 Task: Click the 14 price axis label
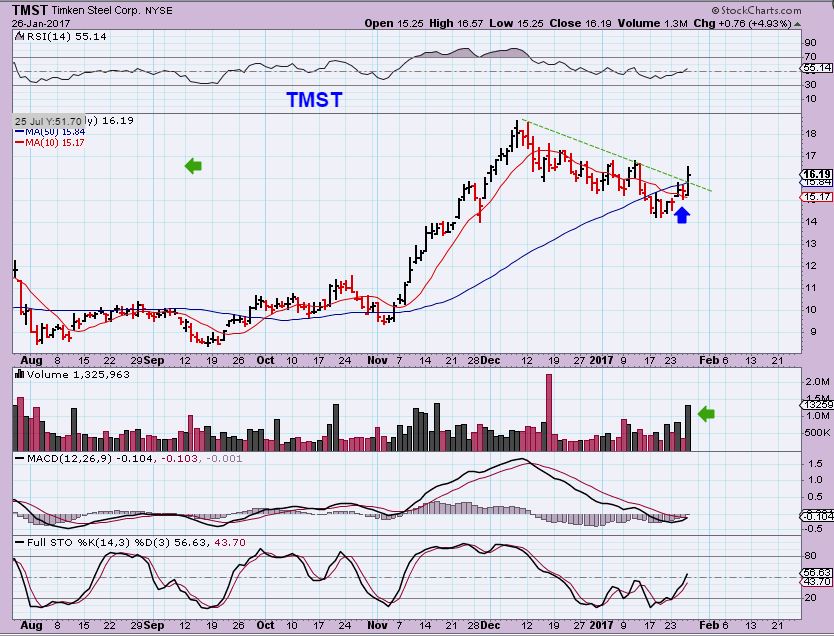(x=811, y=221)
